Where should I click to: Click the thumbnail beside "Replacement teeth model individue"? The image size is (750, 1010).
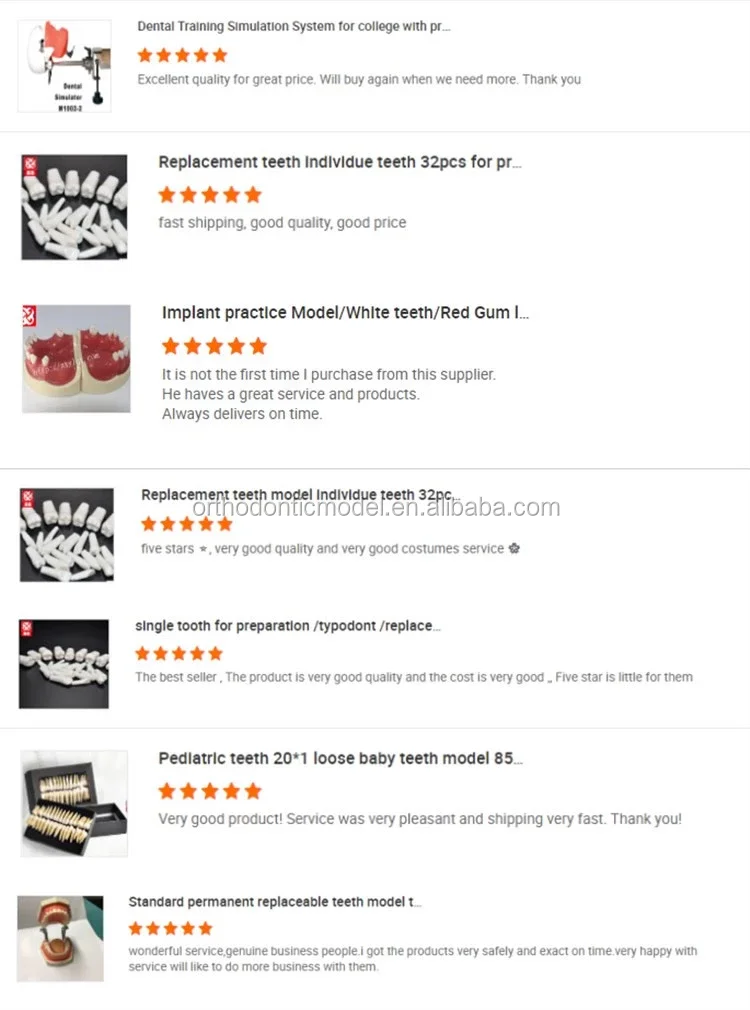[x=67, y=534]
